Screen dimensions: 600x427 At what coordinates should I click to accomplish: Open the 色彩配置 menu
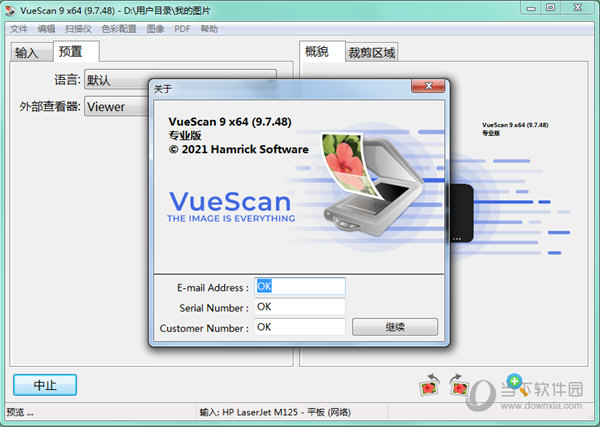click(119, 29)
